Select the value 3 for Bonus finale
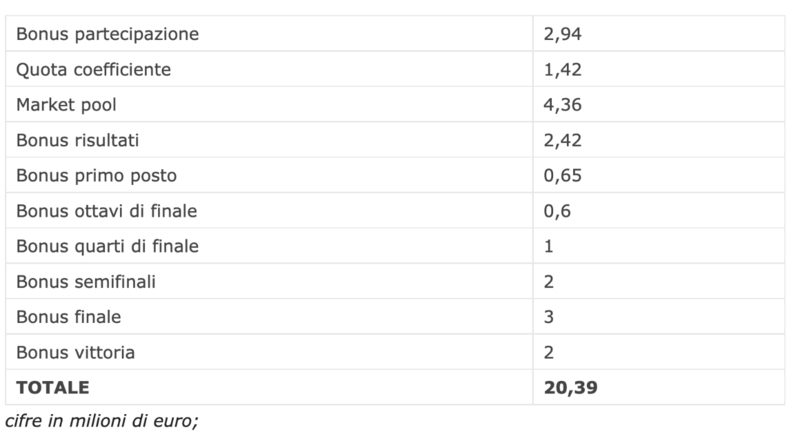 pyautogui.click(x=549, y=317)
